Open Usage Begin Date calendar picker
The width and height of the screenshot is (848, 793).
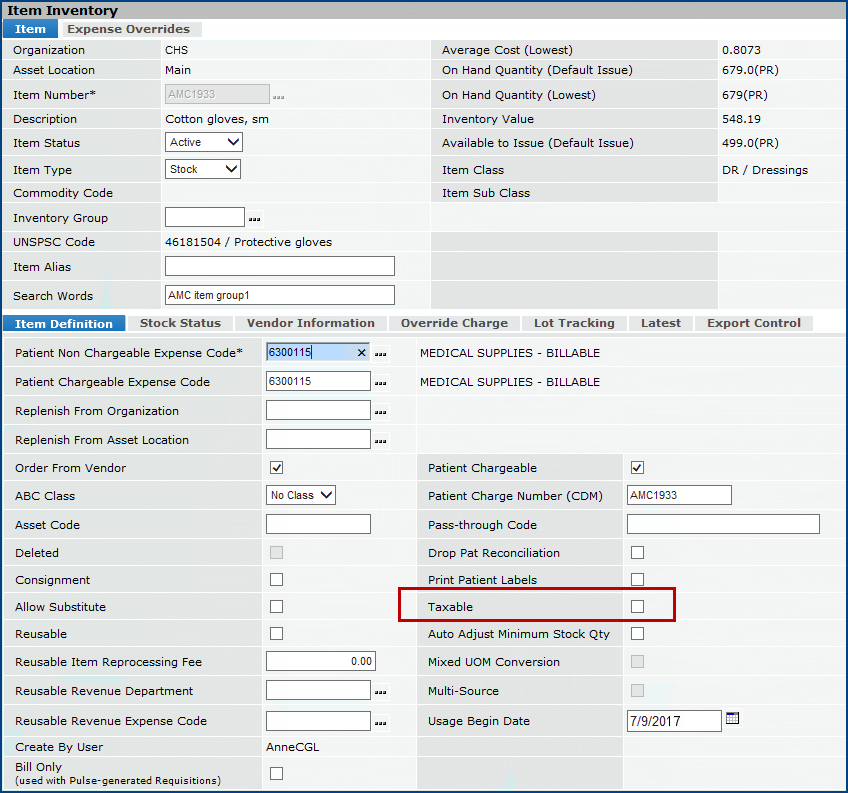click(x=732, y=719)
